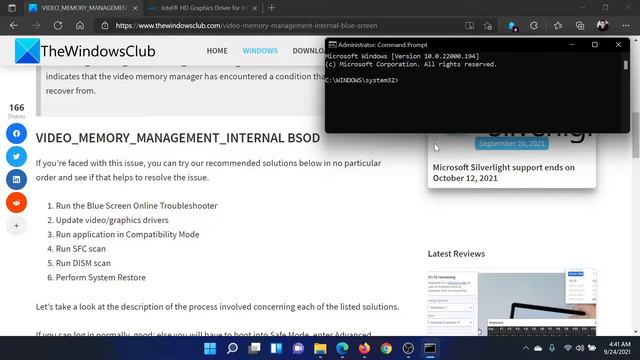Open a new browser tab
The width and height of the screenshot is (640, 360).
pyautogui.click(x=271, y=8)
